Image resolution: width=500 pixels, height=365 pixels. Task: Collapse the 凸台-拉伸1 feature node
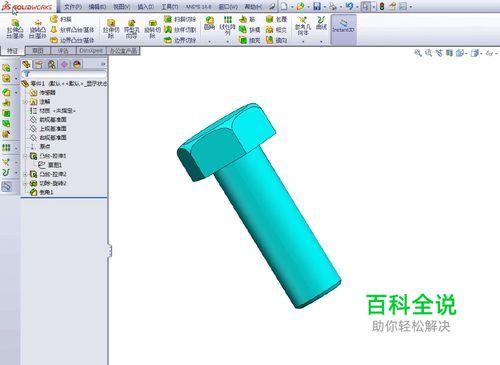26,156
